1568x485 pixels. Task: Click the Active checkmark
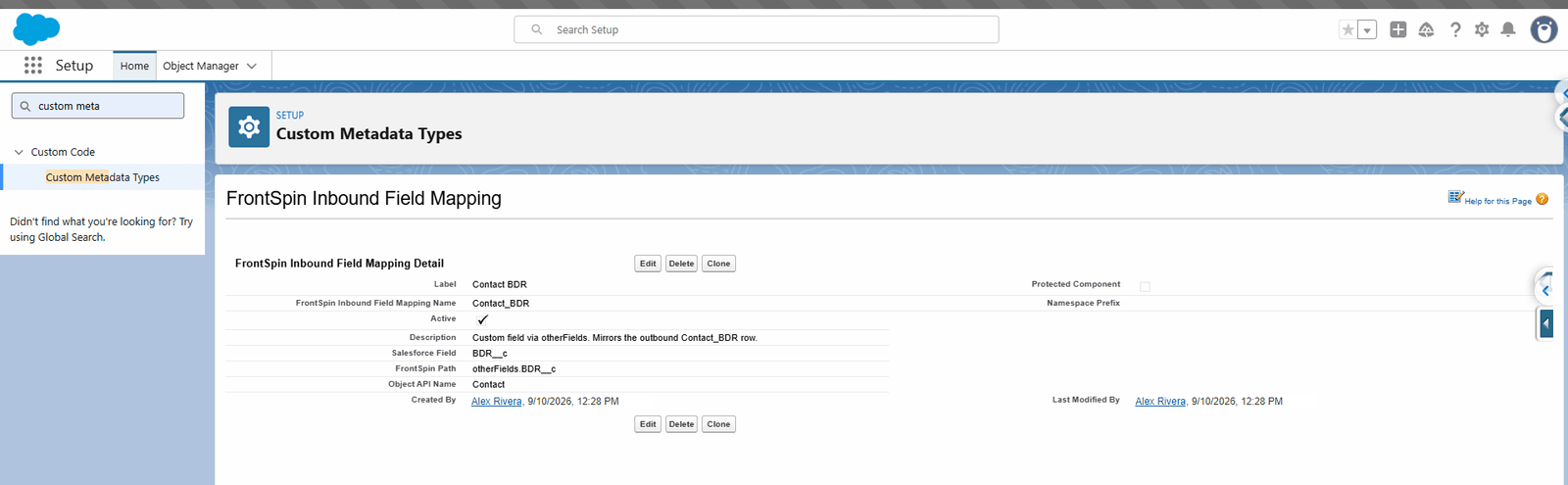click(x=482, y=319)
